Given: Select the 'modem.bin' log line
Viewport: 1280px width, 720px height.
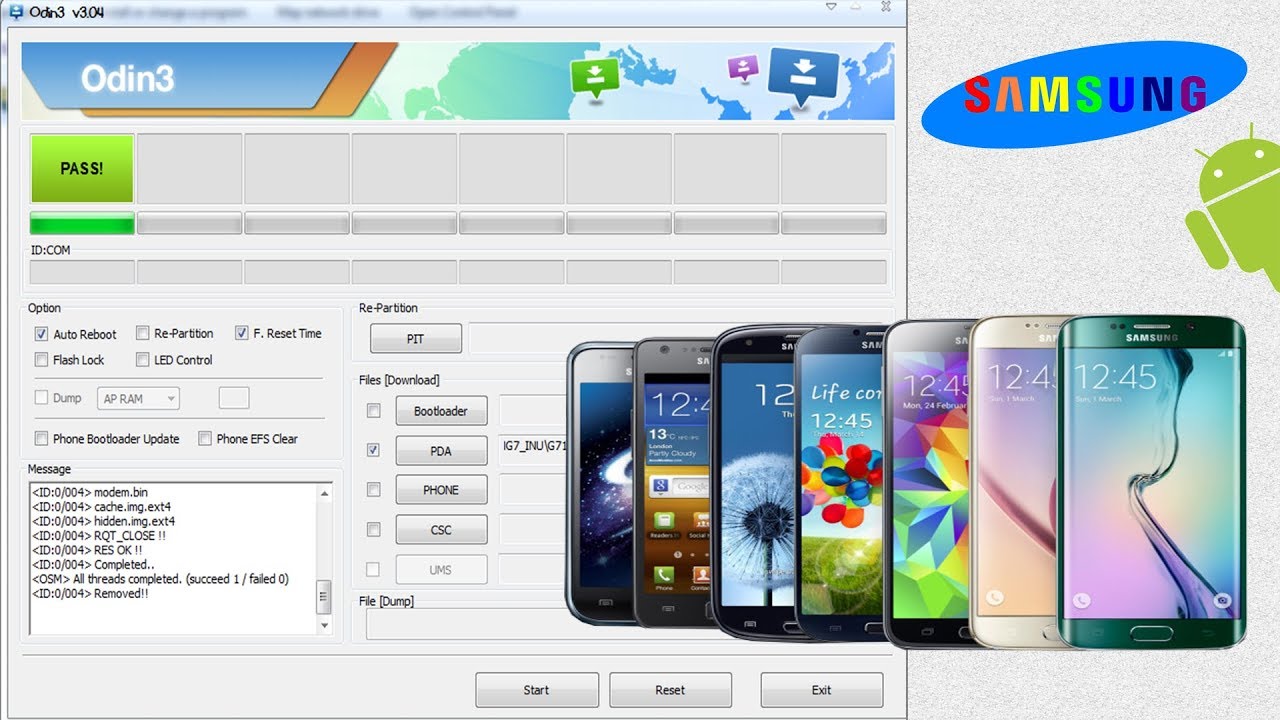Looking at the screenshot, I should [x=90, y=492].
